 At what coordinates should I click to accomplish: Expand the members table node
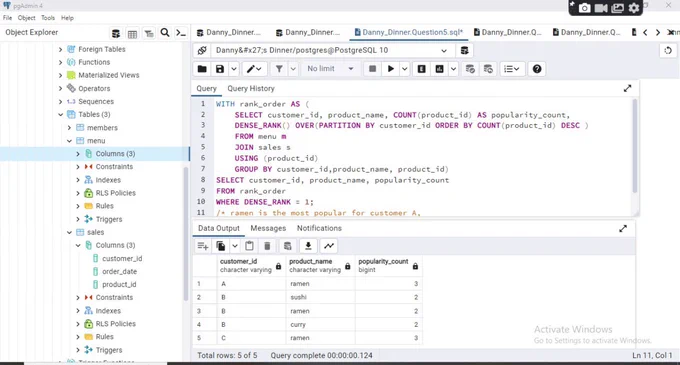tap(69, 128)
